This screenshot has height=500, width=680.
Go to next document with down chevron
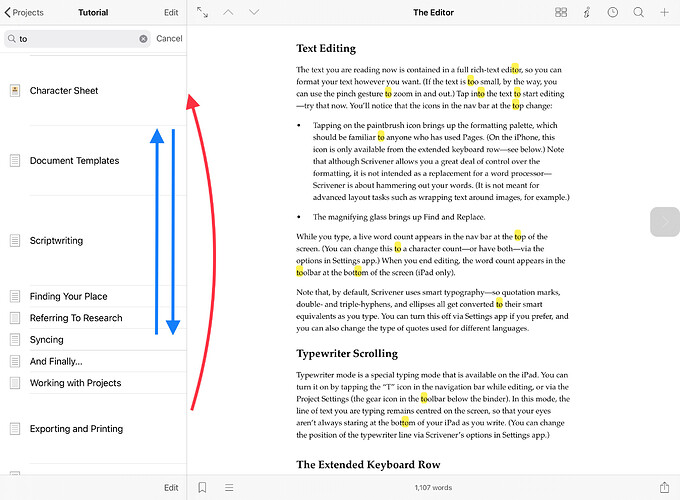pos(254,12)
